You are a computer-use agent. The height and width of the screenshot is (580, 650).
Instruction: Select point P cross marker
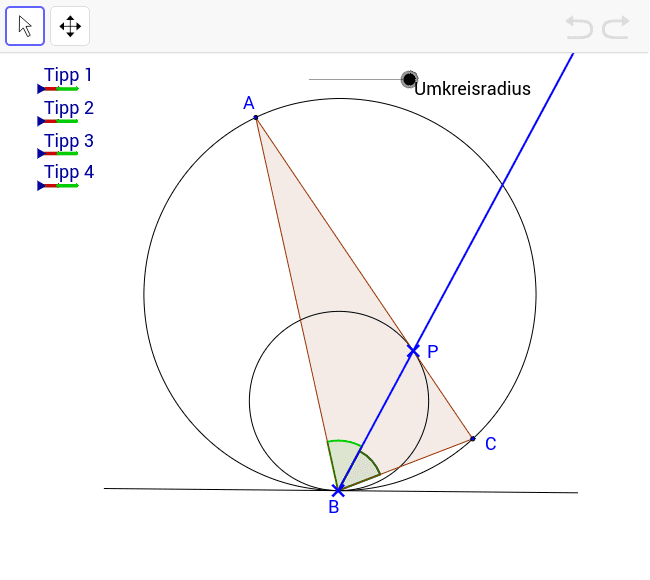coord(413,351)
